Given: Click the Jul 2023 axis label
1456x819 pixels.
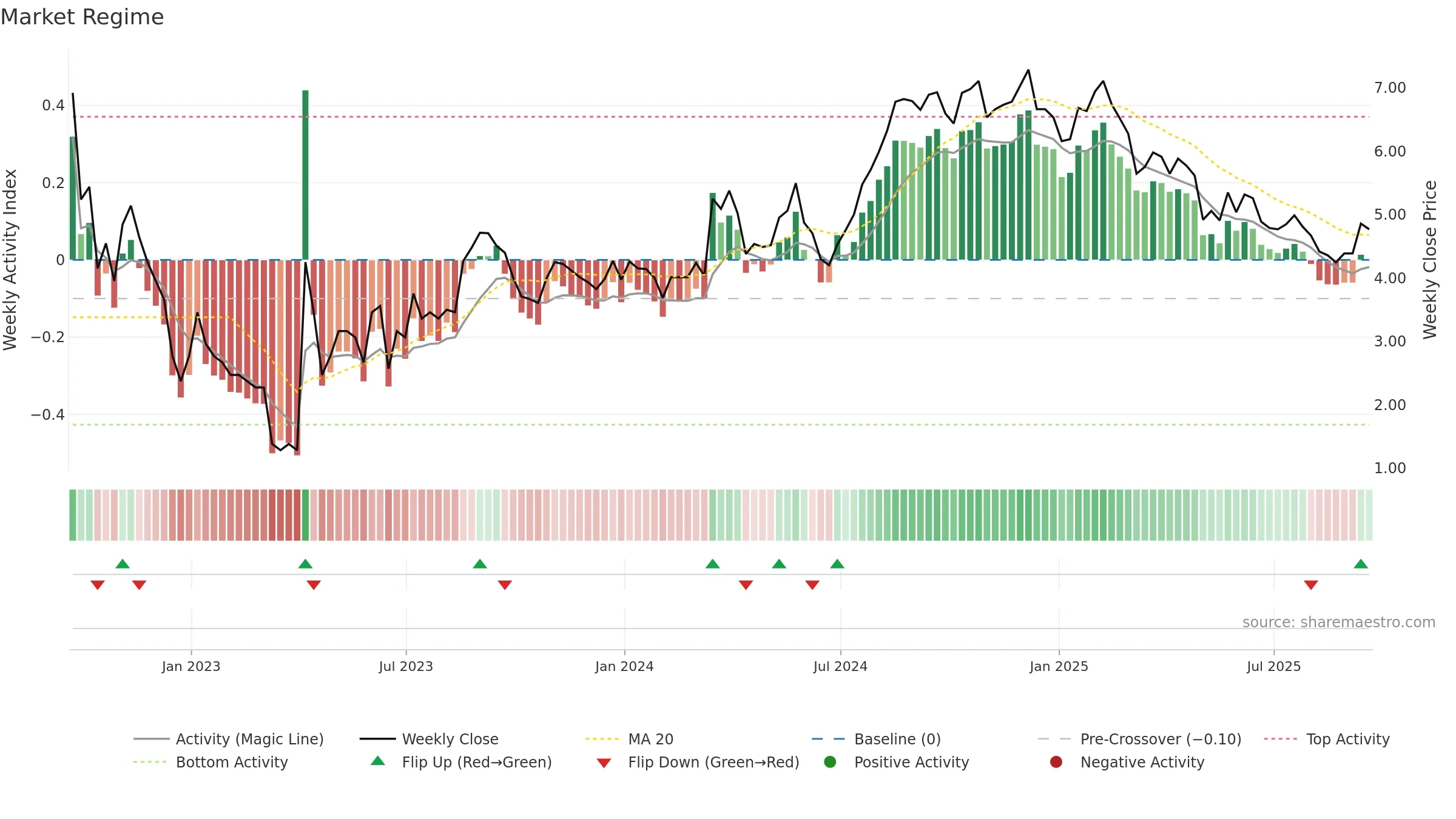Looking at the screenshot, I should click(406, 667).
